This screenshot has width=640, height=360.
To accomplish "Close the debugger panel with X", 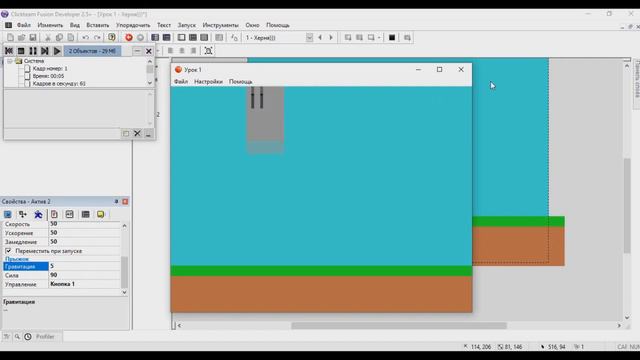I will 149,51.
